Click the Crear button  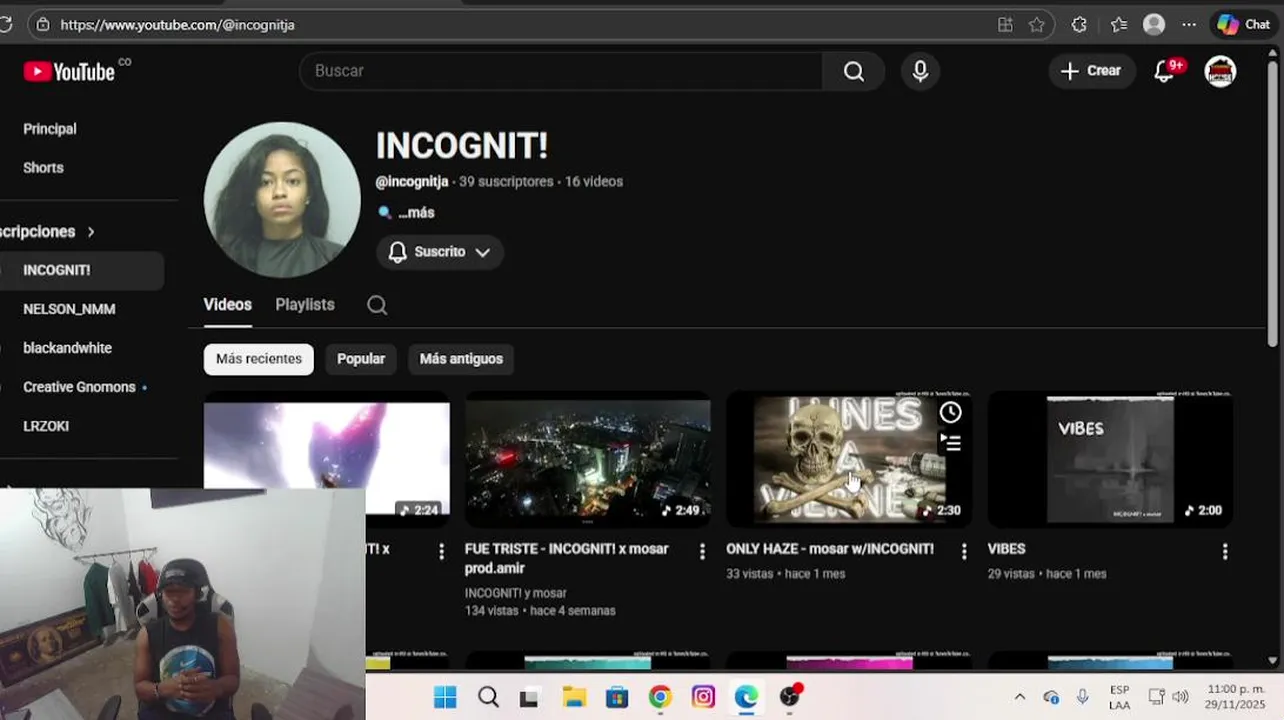[1091, 71]
